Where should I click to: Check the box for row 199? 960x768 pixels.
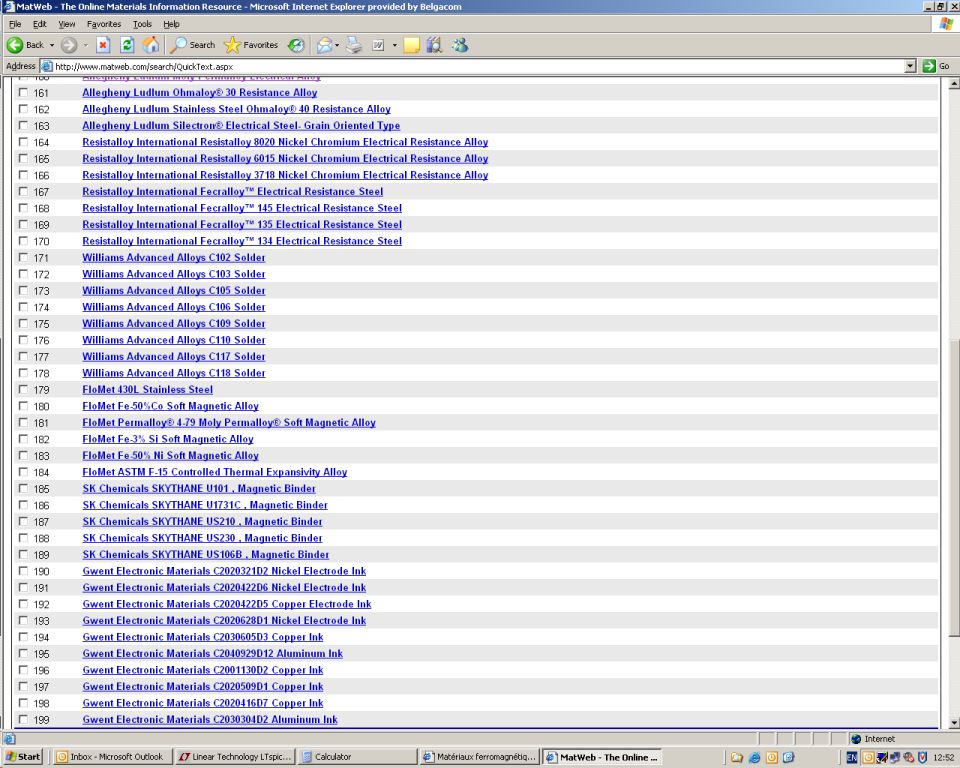coord(23,720)
